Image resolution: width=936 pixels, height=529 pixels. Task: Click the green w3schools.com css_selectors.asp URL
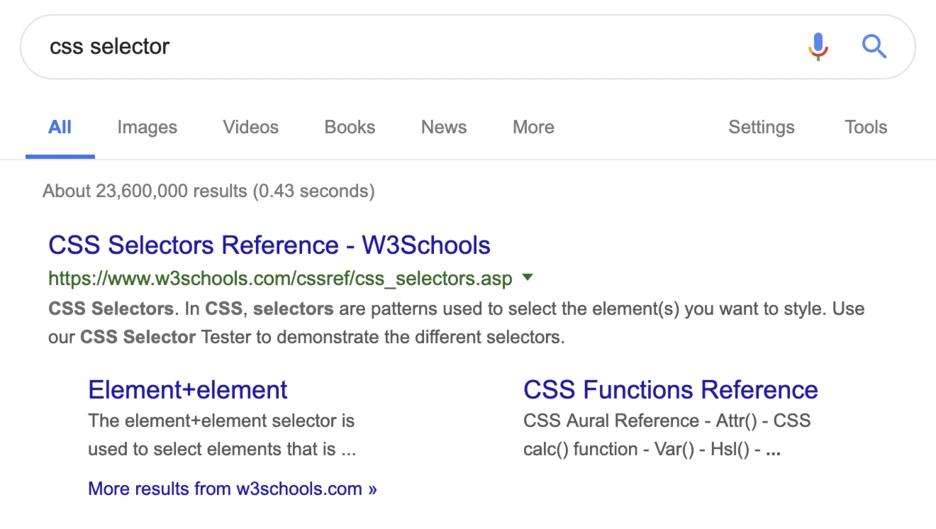point(280,278)
